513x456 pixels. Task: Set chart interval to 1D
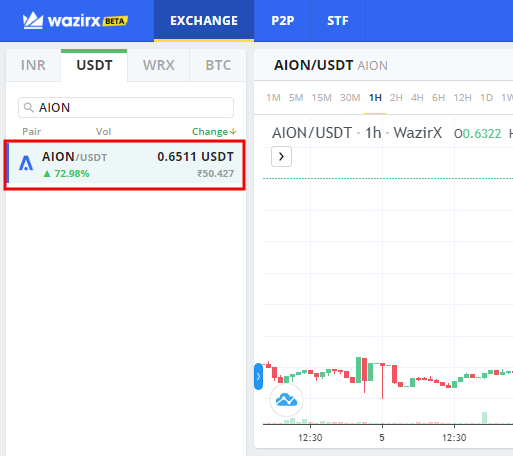pyautogui.click(x=486, y=98)
